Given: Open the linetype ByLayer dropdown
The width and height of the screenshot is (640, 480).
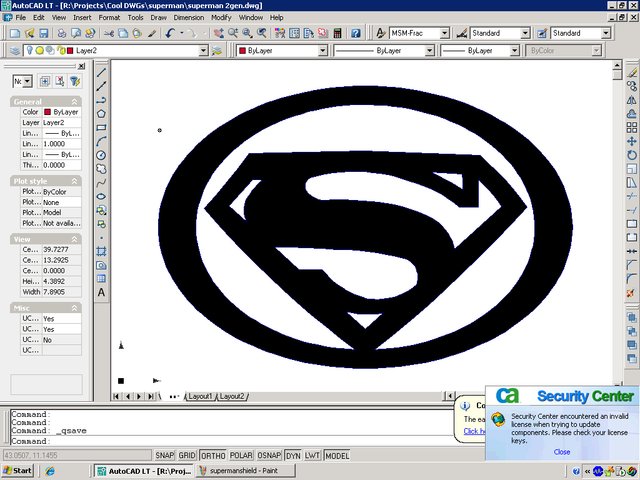Looking at the screenshot, I should (x=429, y=51).
